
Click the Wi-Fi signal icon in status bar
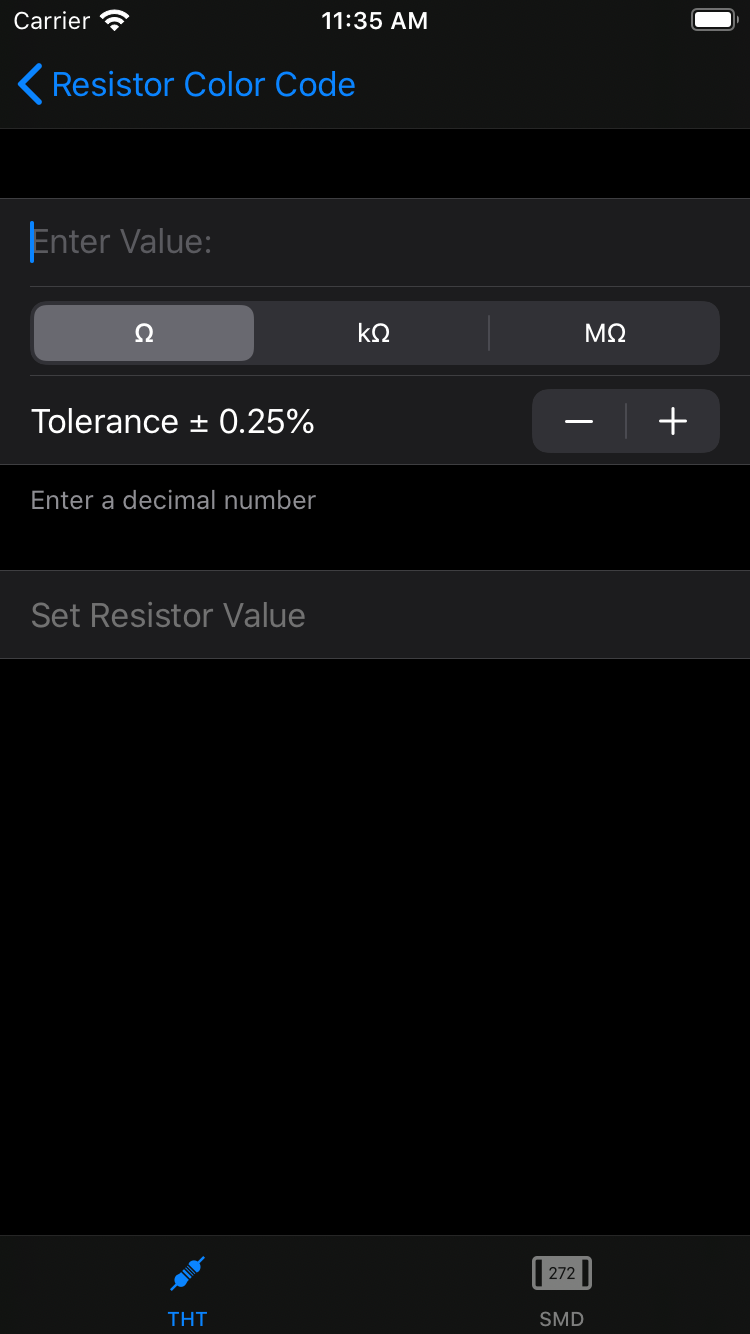pos(116,21)
